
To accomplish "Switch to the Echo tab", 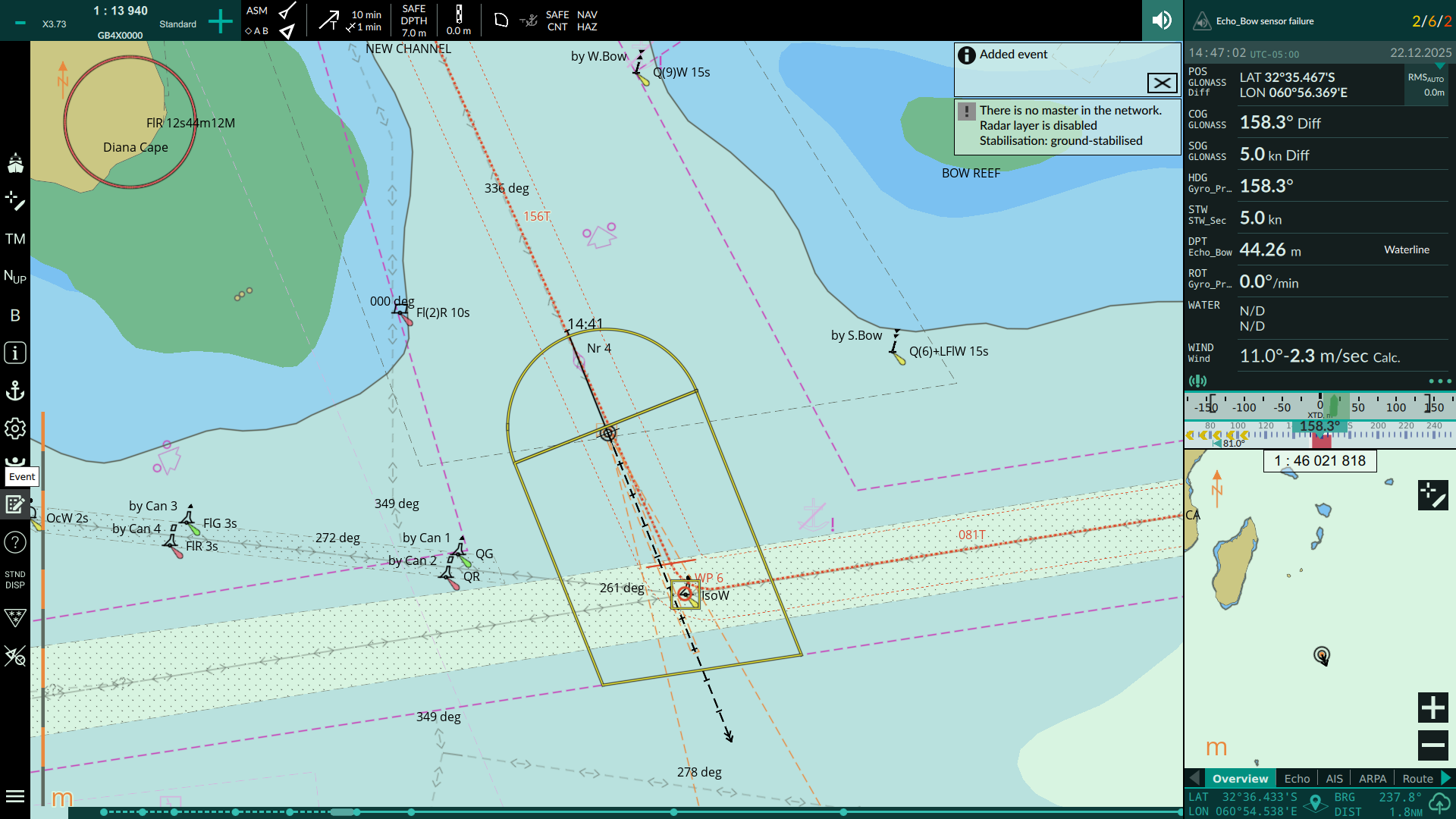I will (1297, 779).
